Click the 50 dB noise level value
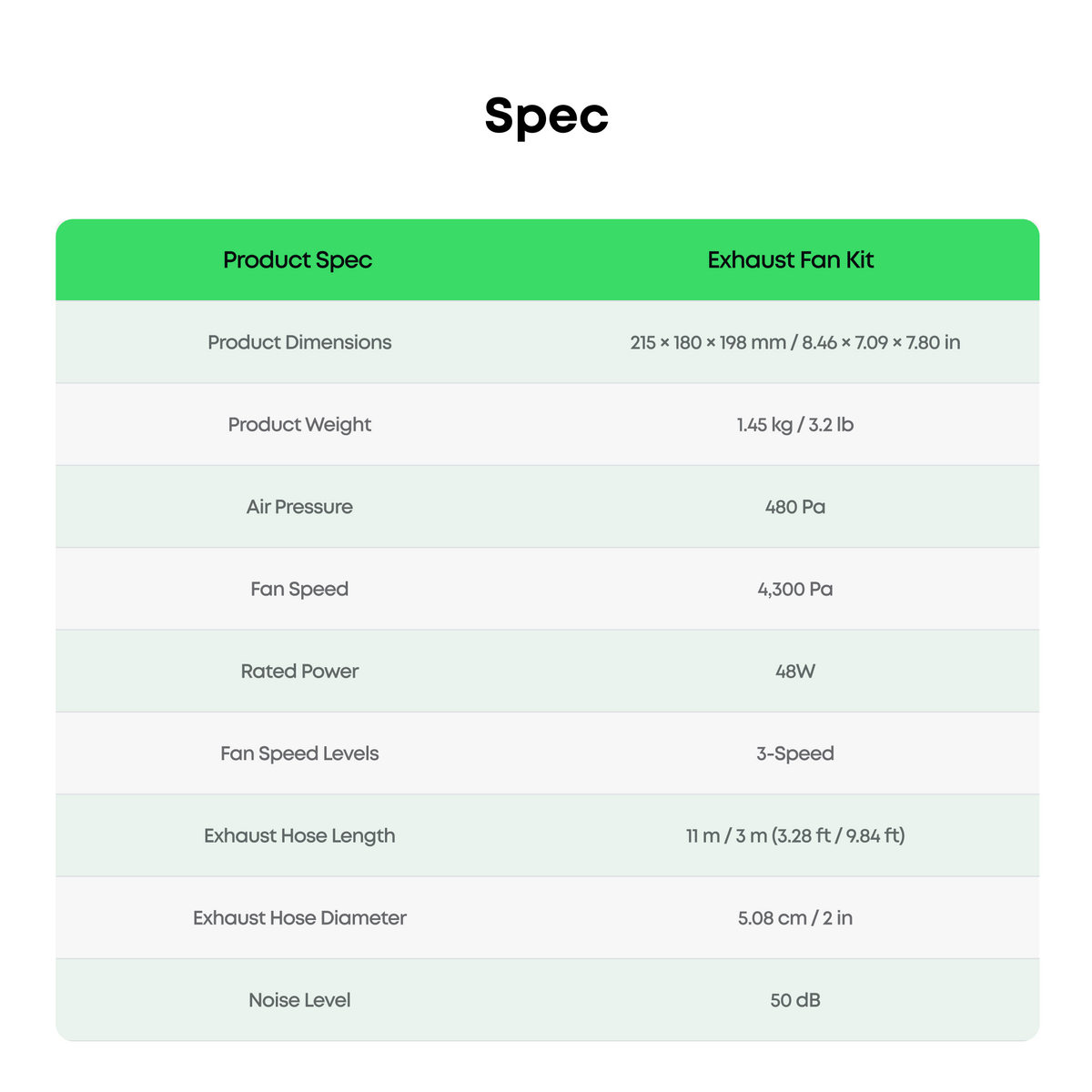 pyautogui.click(x=795, y=1000)
